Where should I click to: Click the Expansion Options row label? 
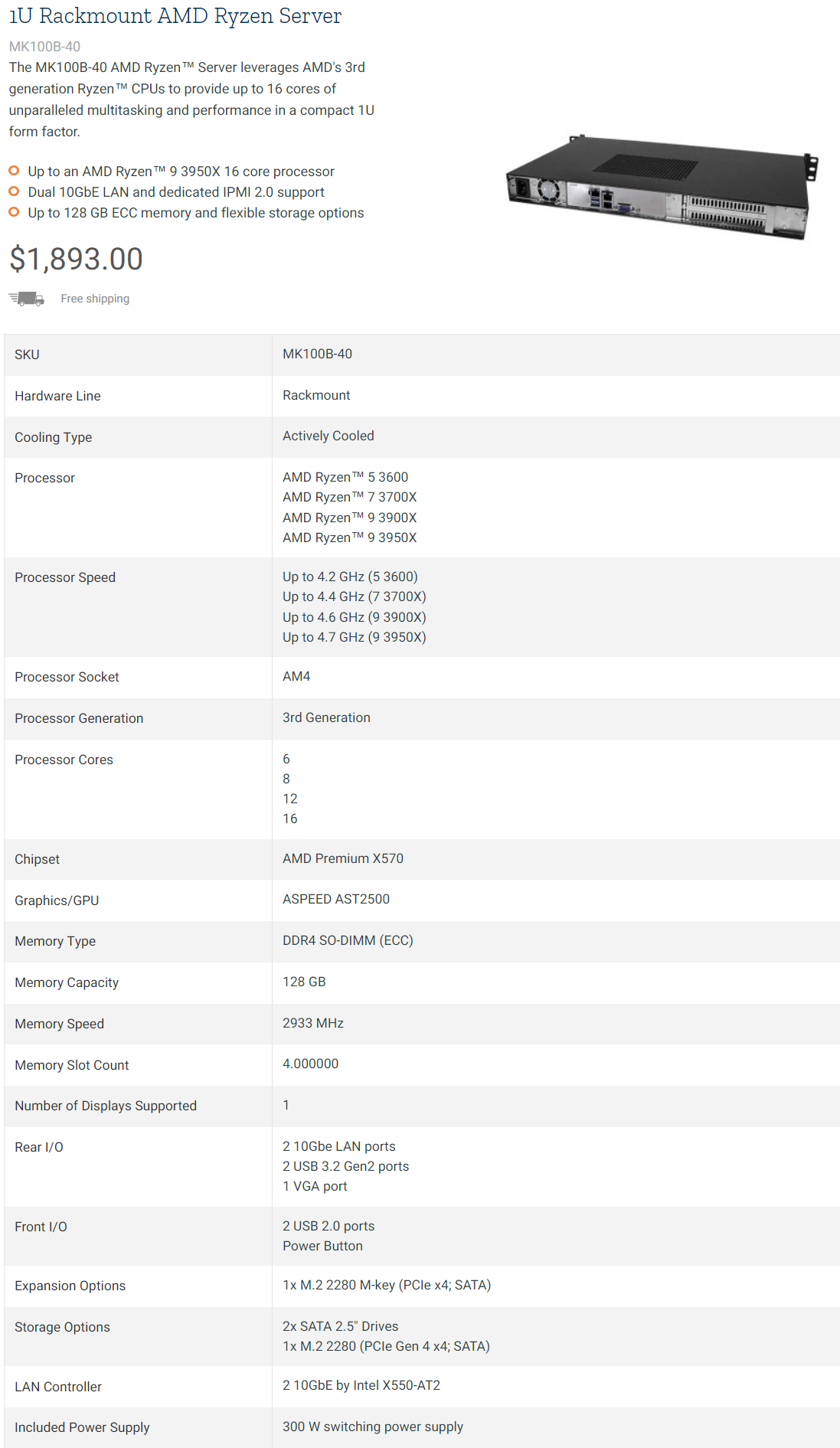click(x=70, y=1286)
